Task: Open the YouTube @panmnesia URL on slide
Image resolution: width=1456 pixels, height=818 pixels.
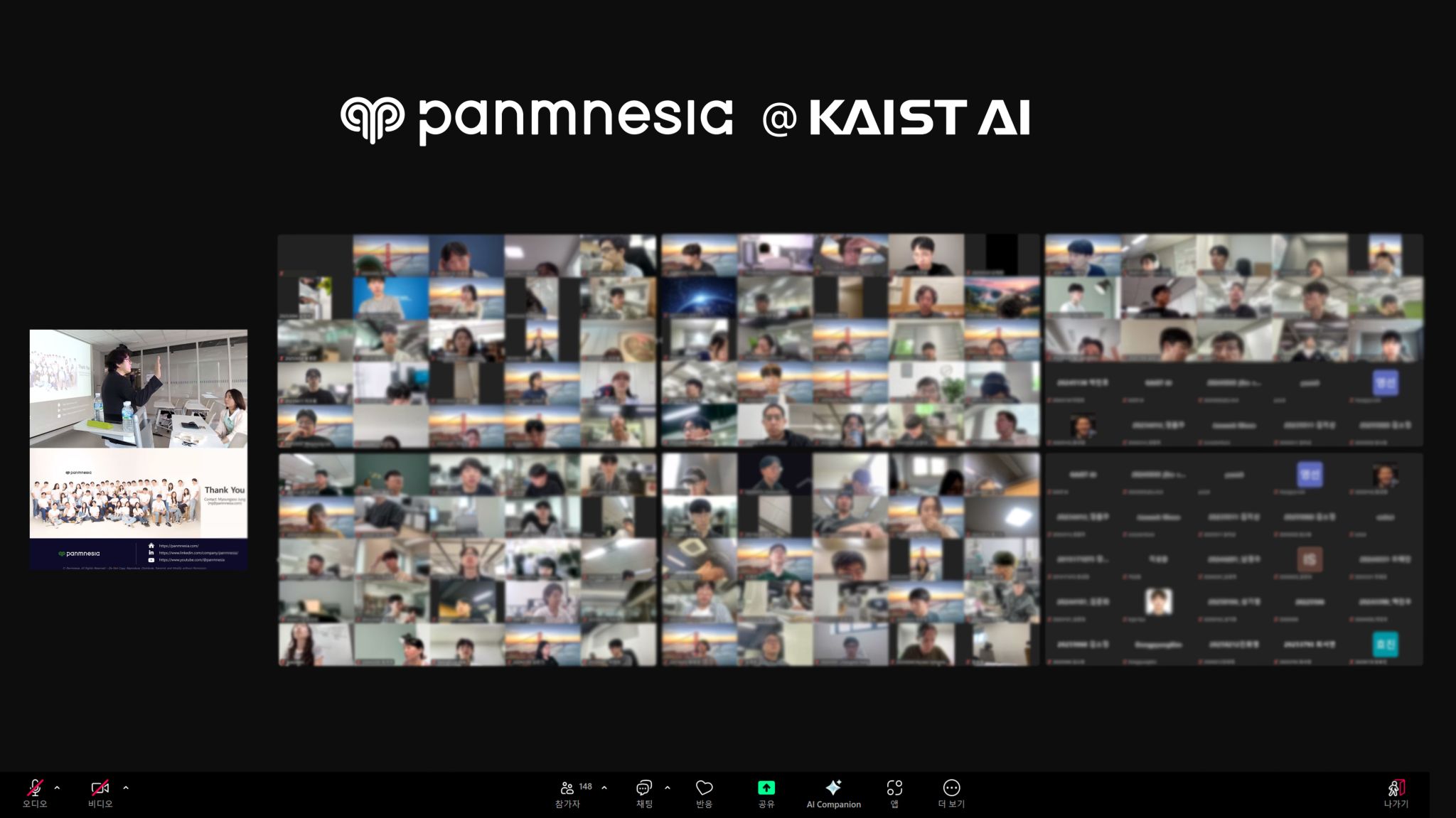Action: [192, 560]
